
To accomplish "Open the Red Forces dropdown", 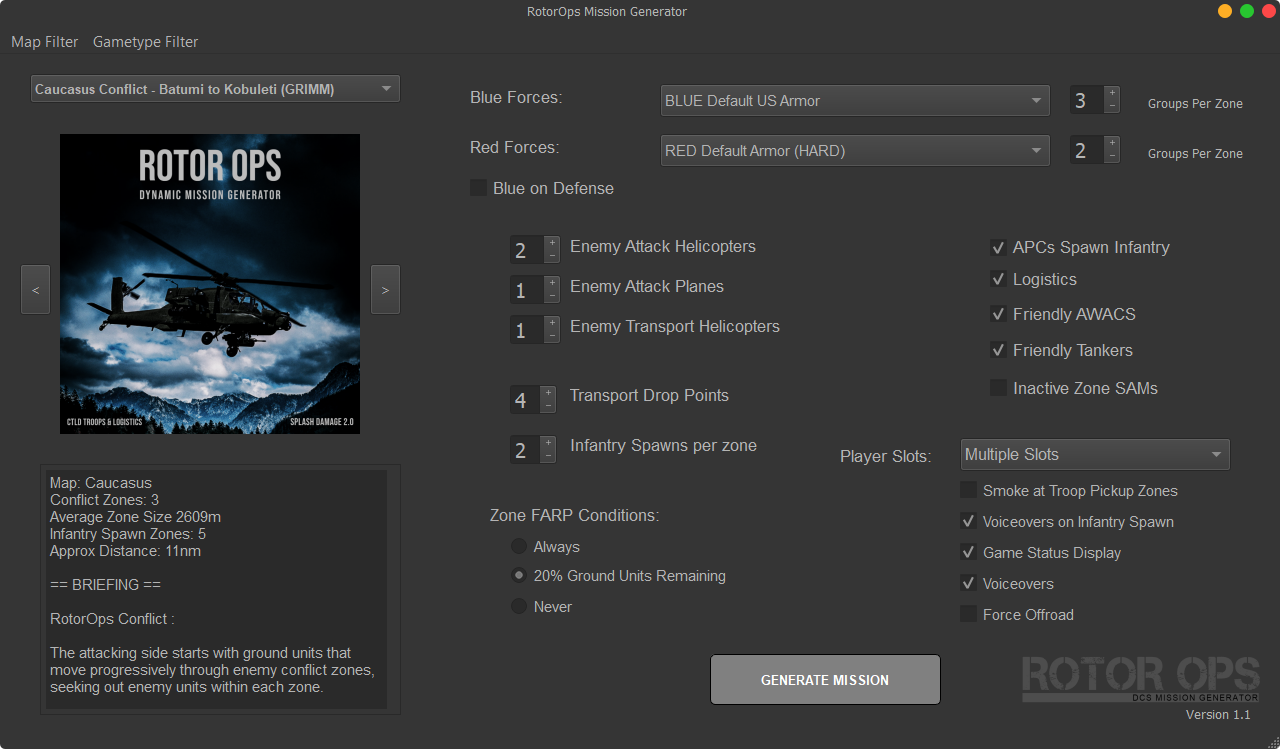I will point(855,151).
